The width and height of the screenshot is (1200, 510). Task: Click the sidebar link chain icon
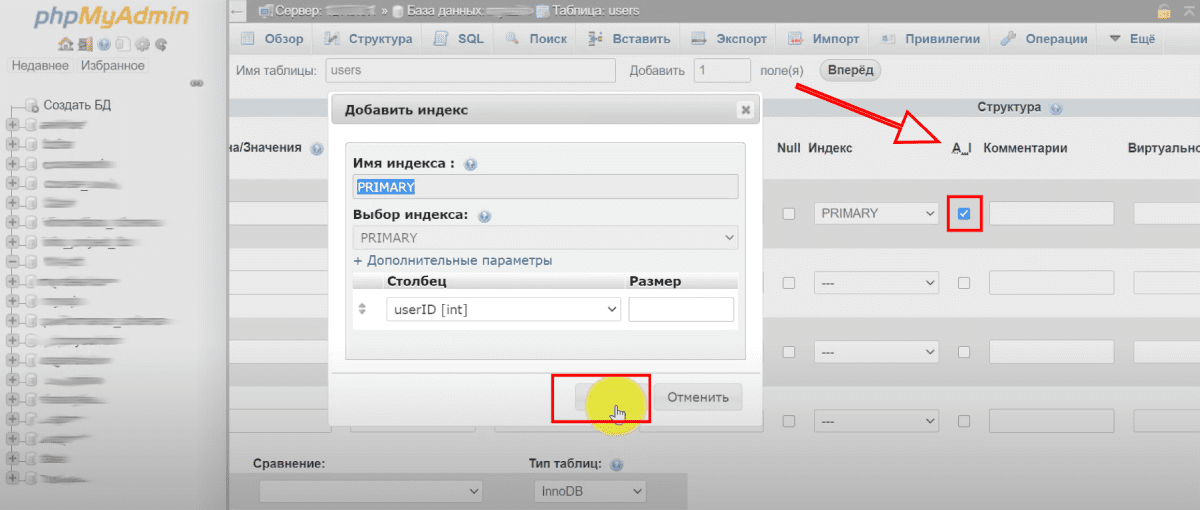pyautogui.click(x=196, y=84)
